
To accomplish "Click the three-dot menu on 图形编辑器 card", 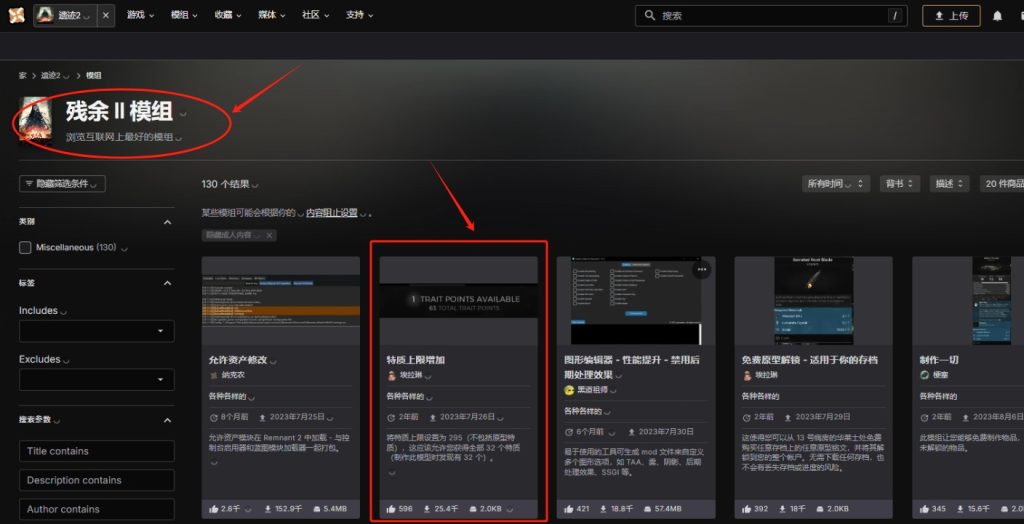I will coord(702,269).
